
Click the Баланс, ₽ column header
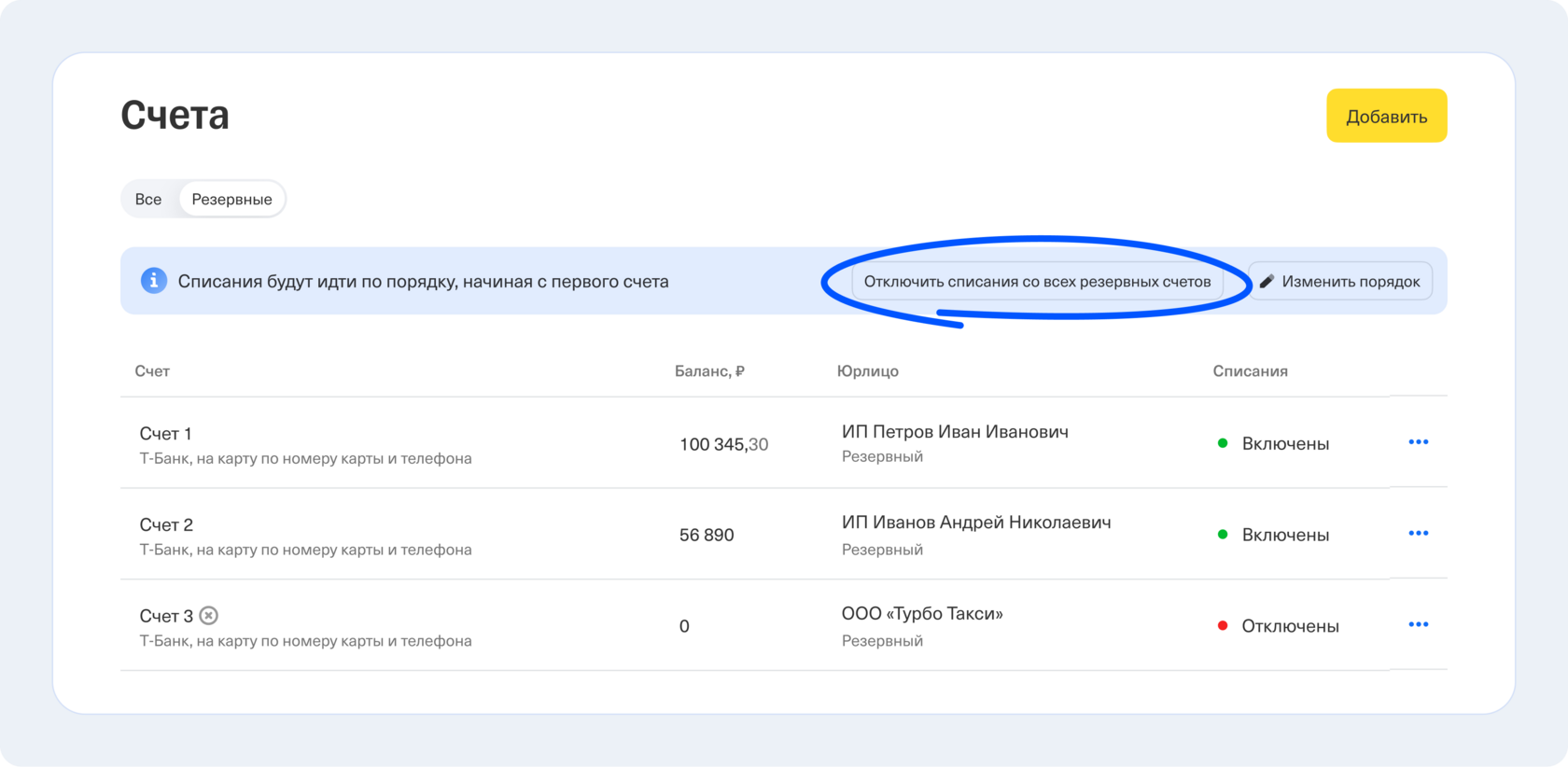(x=709, y=371)
